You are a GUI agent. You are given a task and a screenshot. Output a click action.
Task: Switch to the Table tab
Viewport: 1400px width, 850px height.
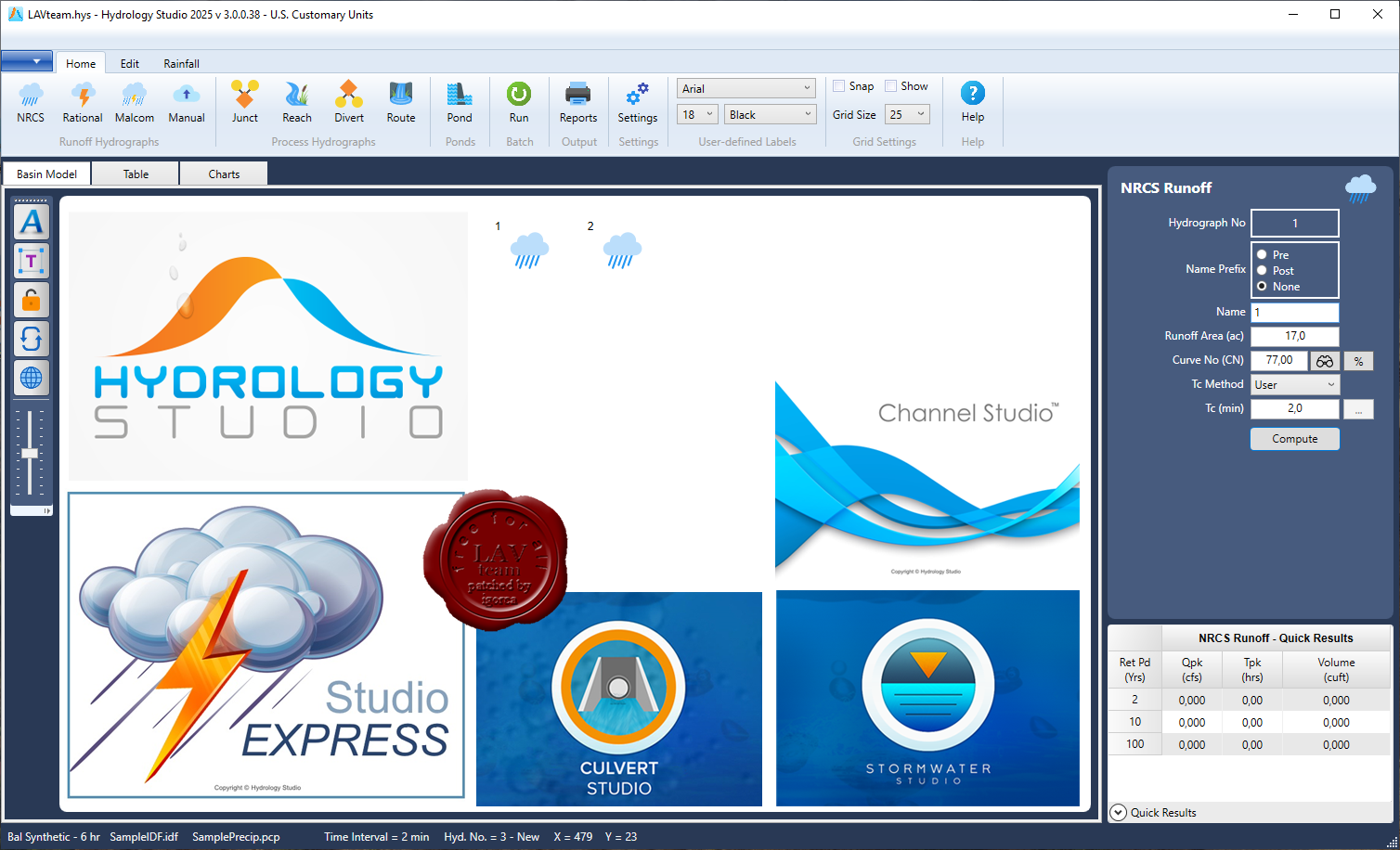[x=136, y=174]
